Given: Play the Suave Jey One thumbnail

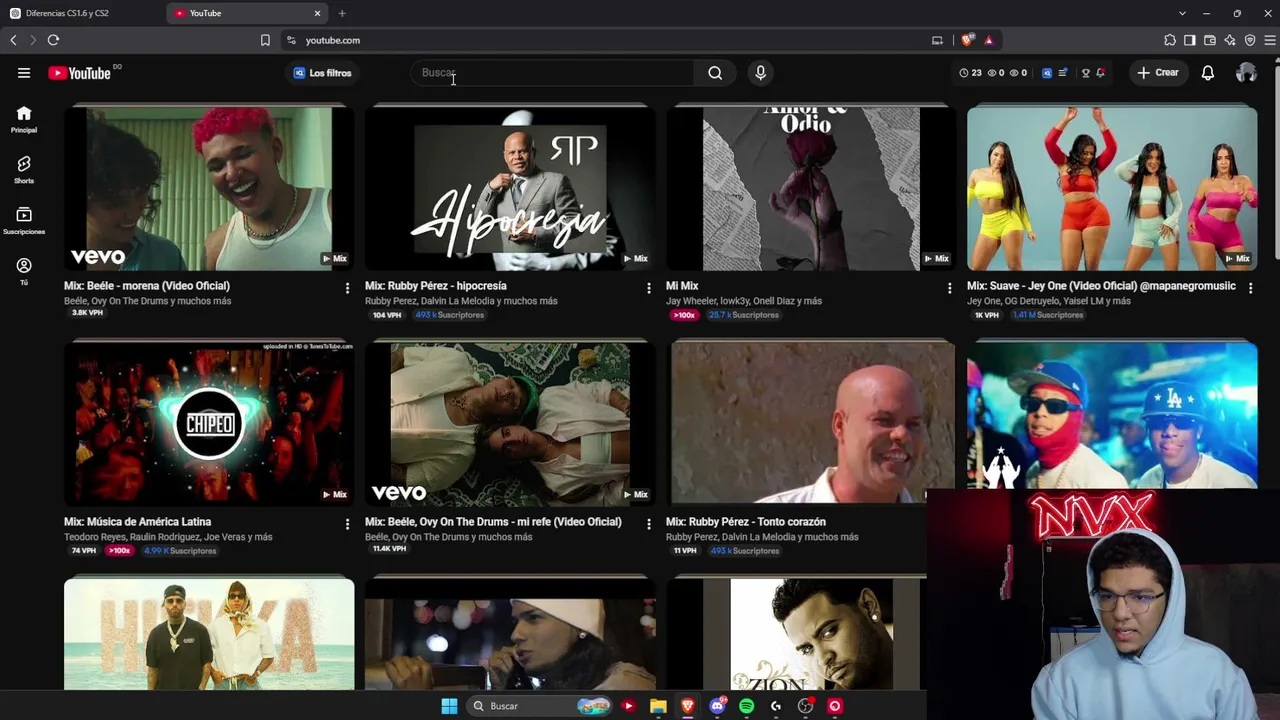Looking at the screenshot, I should [1112, 188].
